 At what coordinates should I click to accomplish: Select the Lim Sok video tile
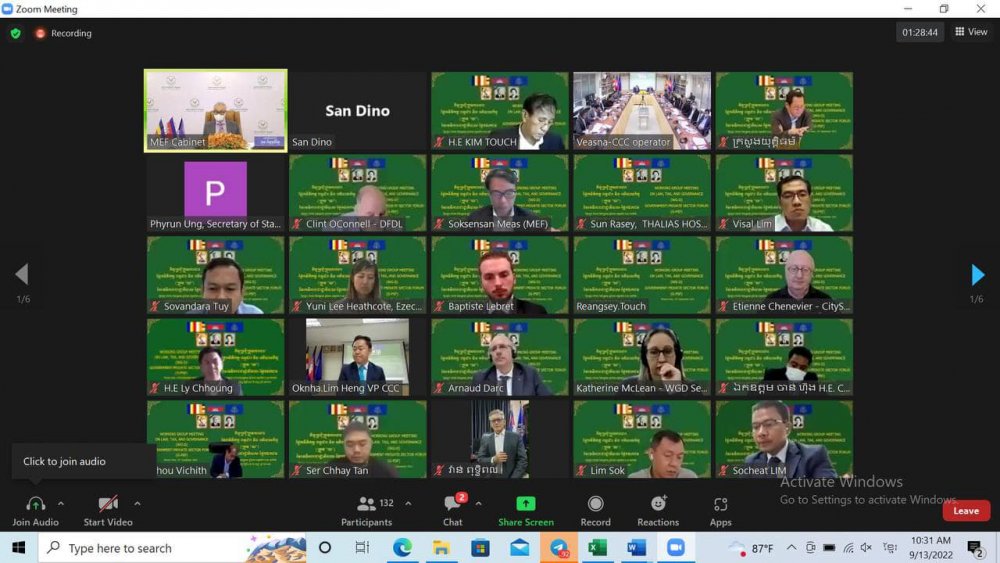pos(642,439)
